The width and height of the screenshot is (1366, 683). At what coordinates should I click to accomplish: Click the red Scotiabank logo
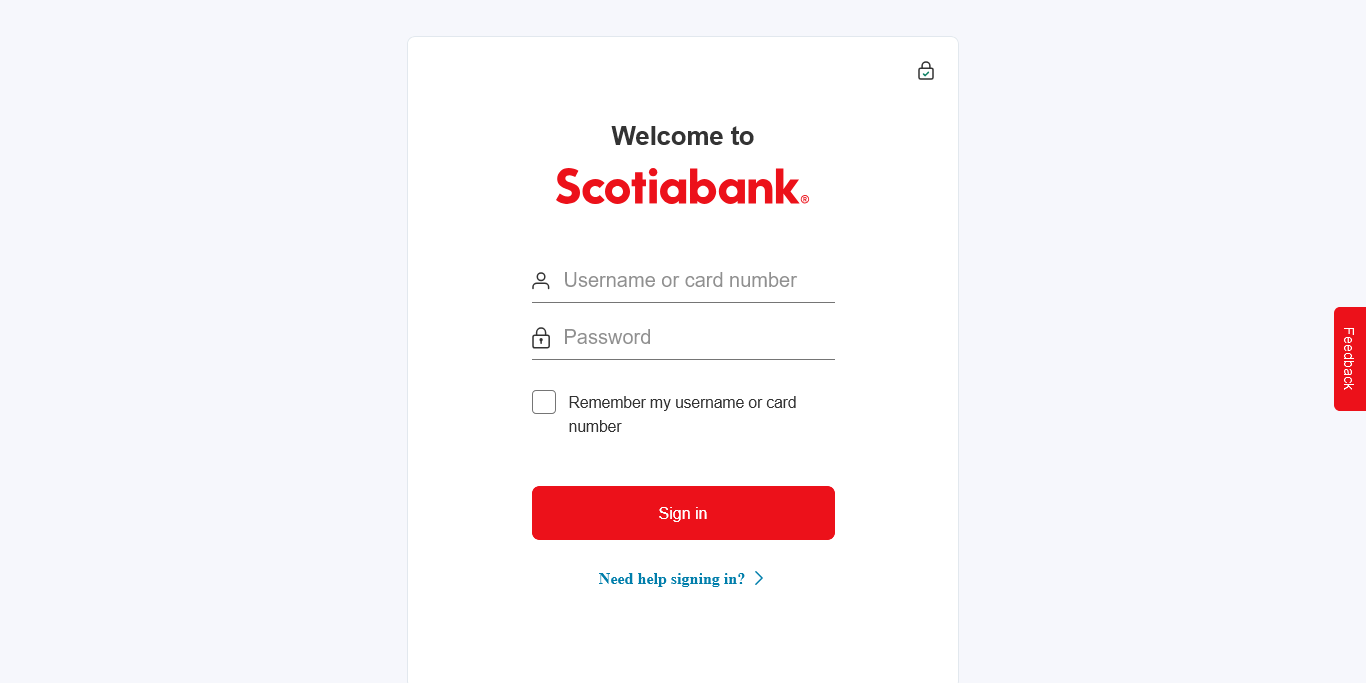(682, 186)
